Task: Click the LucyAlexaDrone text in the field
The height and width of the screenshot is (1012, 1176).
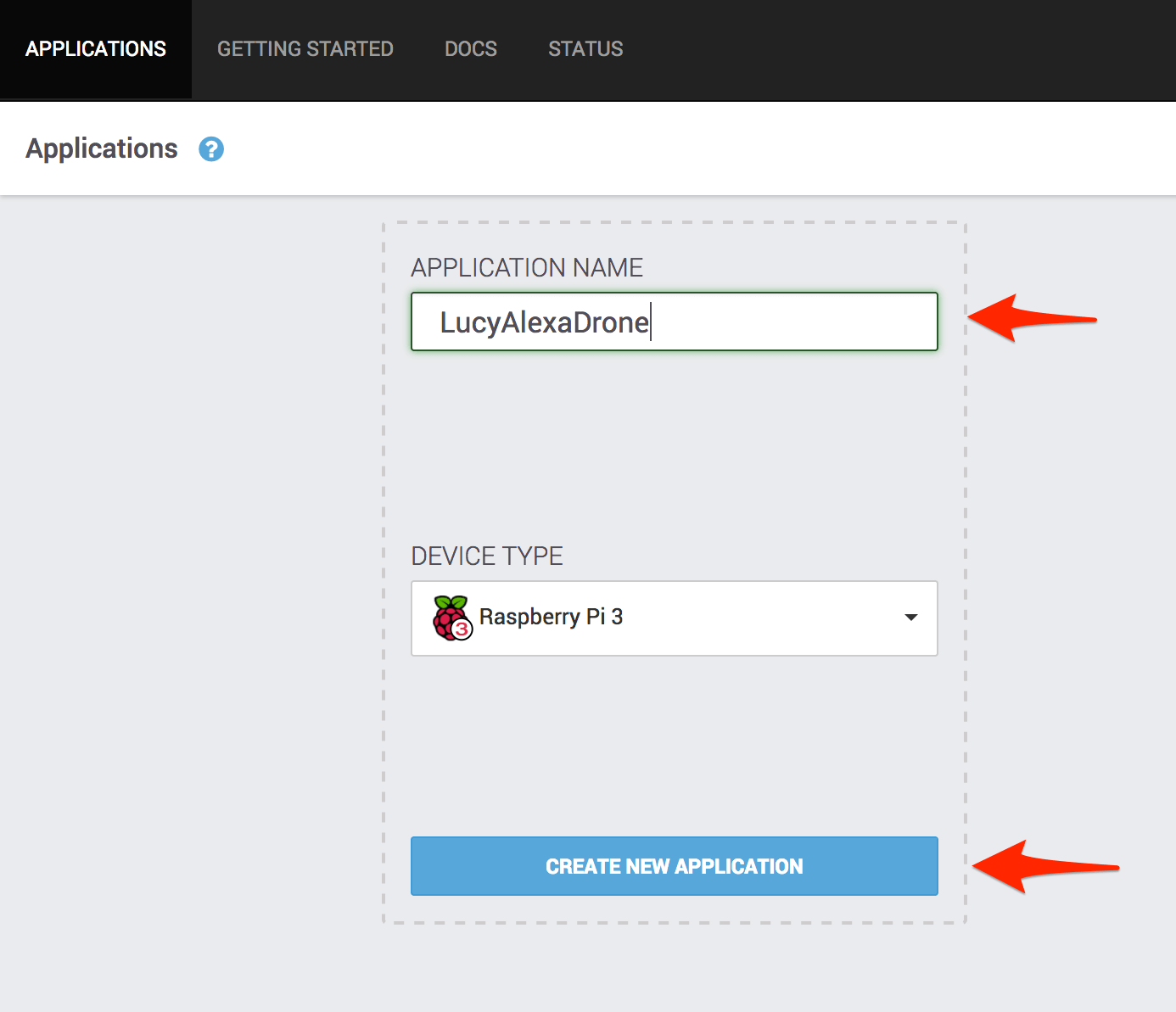Action: 544,323
